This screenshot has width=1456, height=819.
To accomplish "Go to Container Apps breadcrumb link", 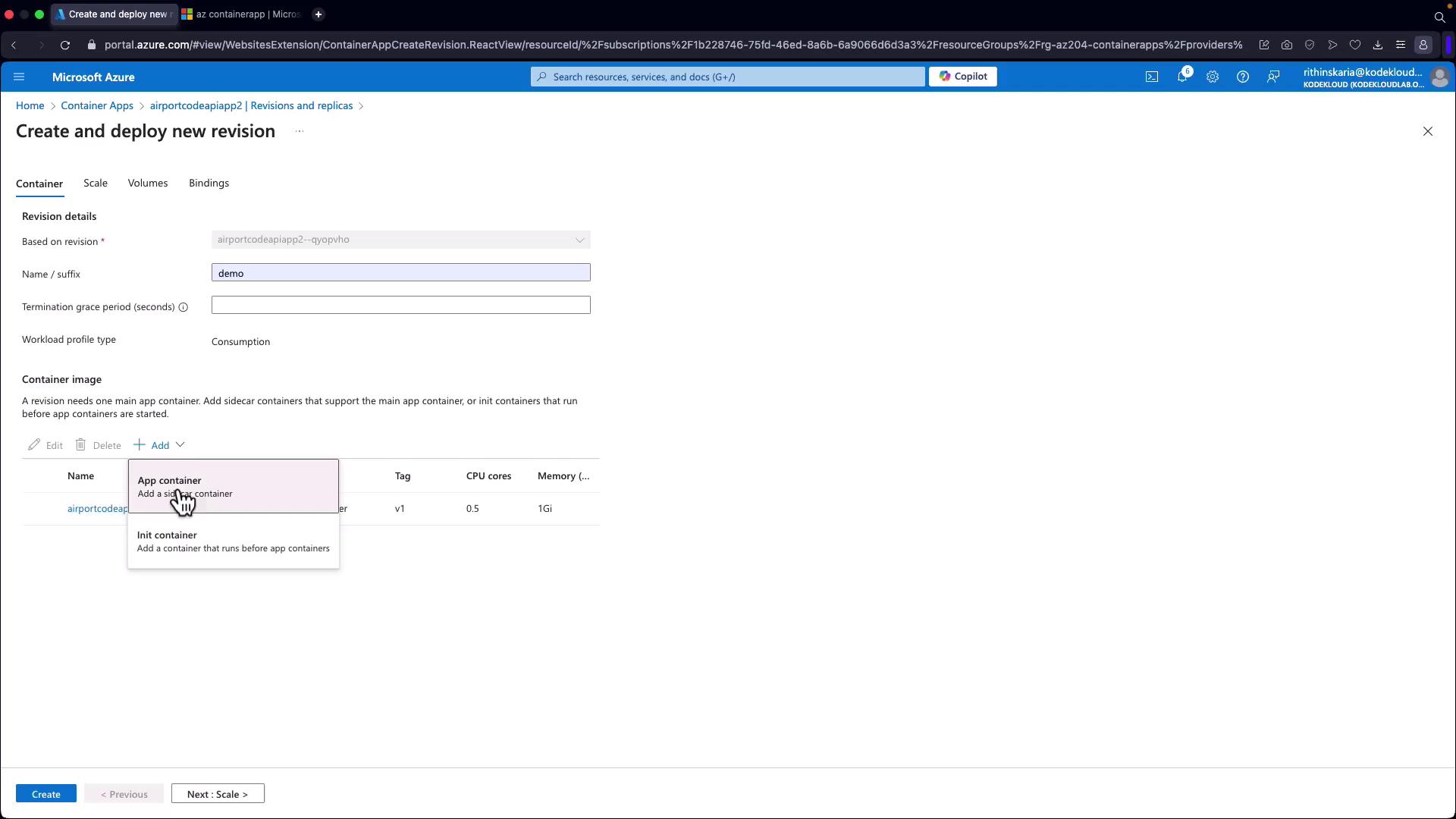I will click(97, 105).
